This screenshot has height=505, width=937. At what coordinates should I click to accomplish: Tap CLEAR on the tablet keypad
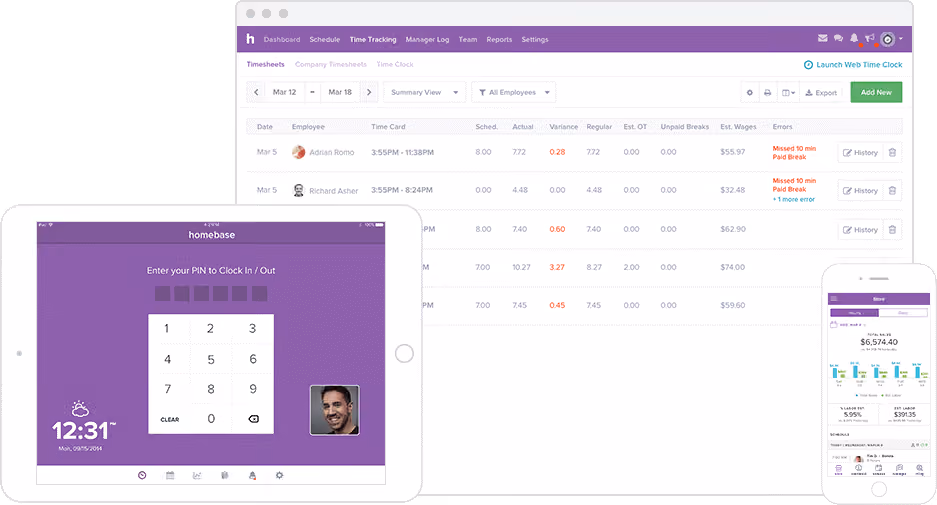pyautogui.click(x=170, y=420)
